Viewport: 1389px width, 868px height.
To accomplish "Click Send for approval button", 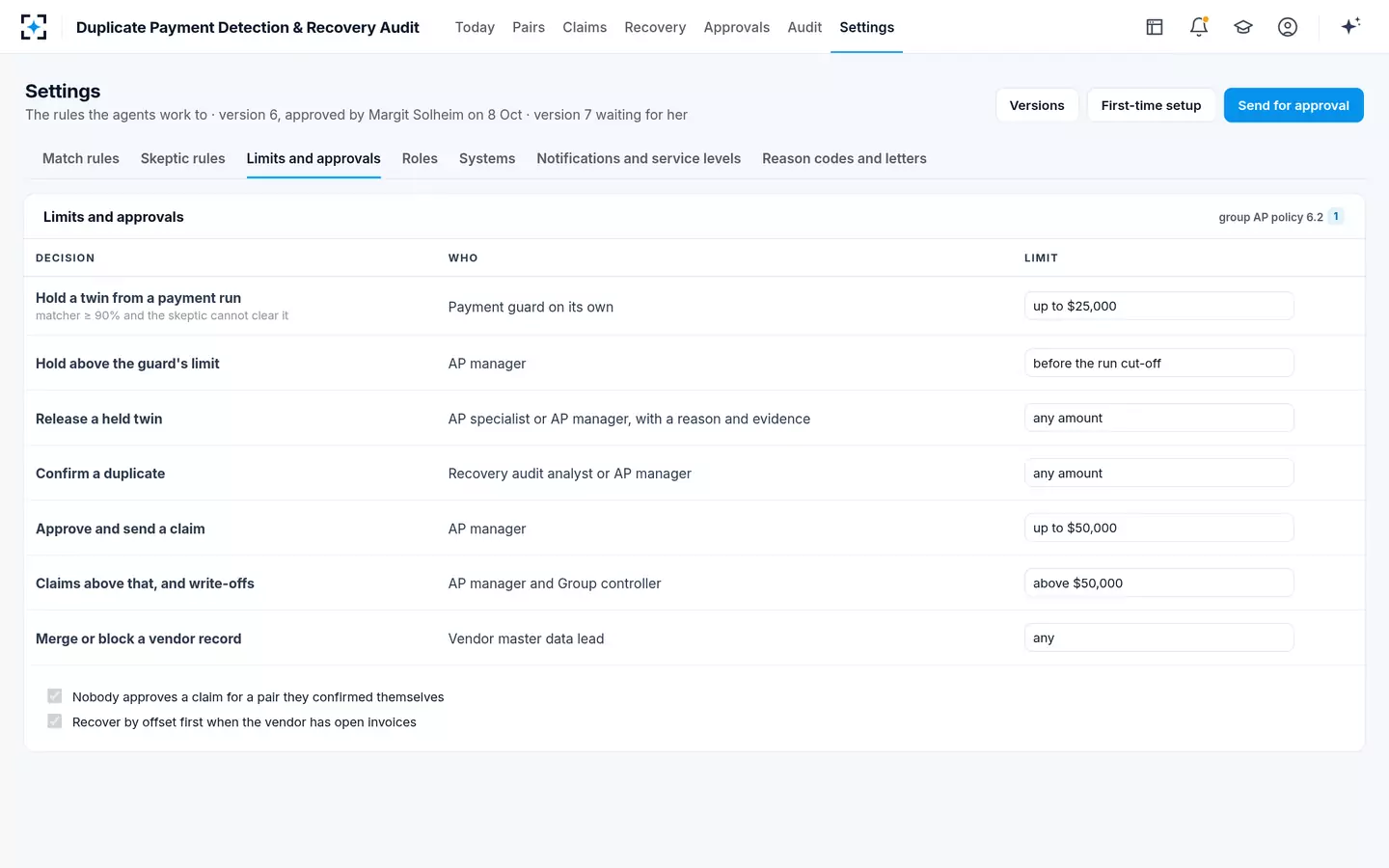I will [1294, 105].
